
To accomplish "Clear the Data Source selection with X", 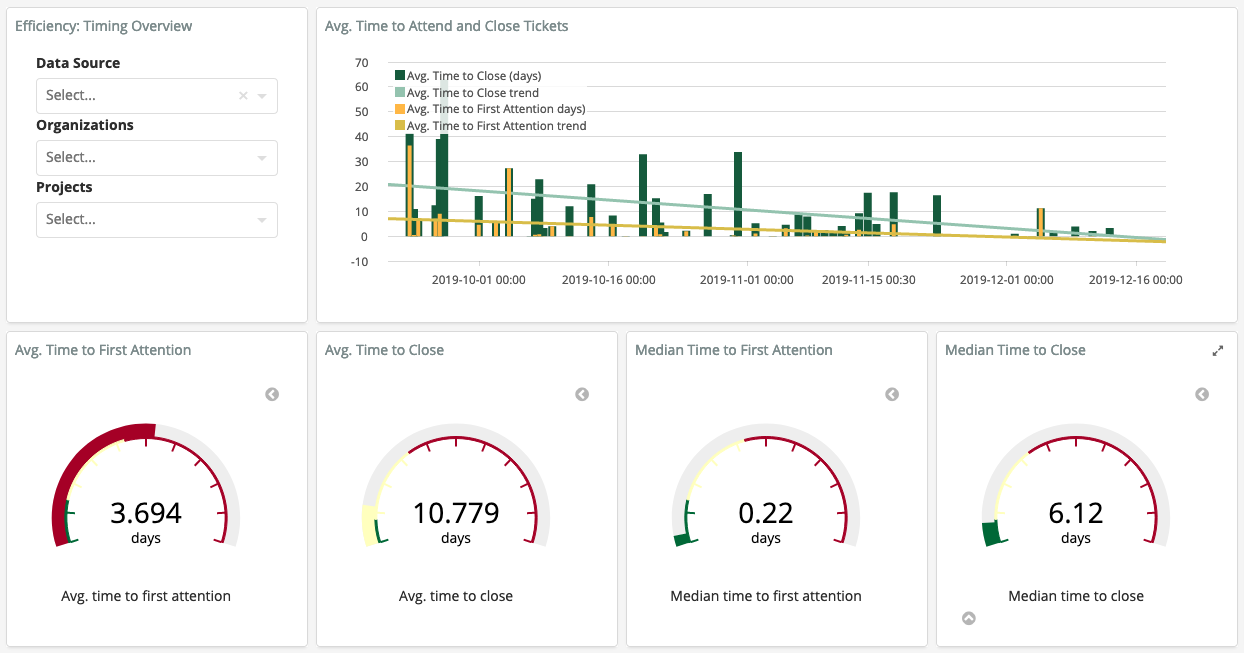I will [243, 96].
